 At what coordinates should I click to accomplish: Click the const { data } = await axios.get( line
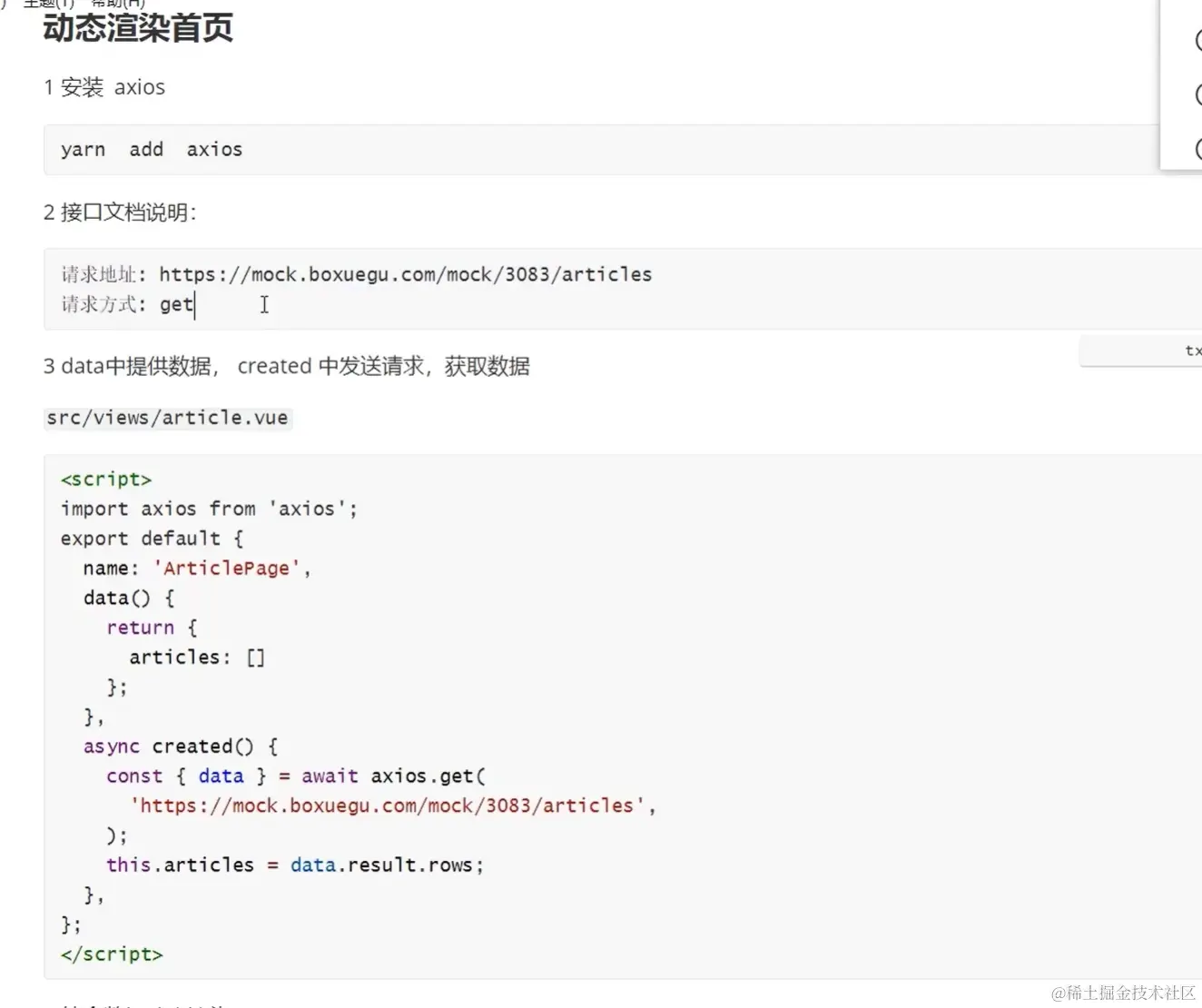(x=296, y=776)
